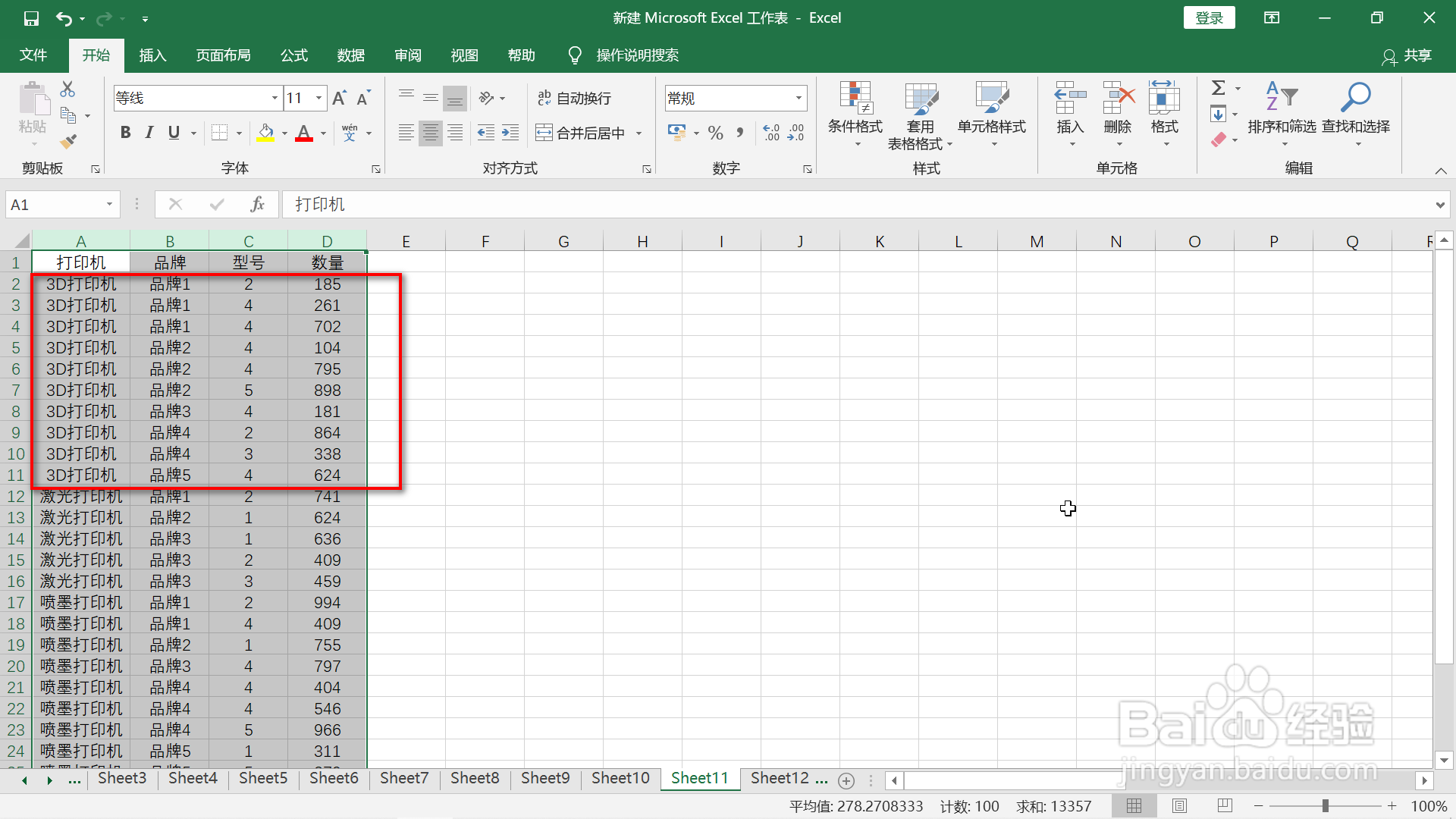Apply underline to the selection
The width and height of the screenshot is (1456, 819).
coord(173,132)
